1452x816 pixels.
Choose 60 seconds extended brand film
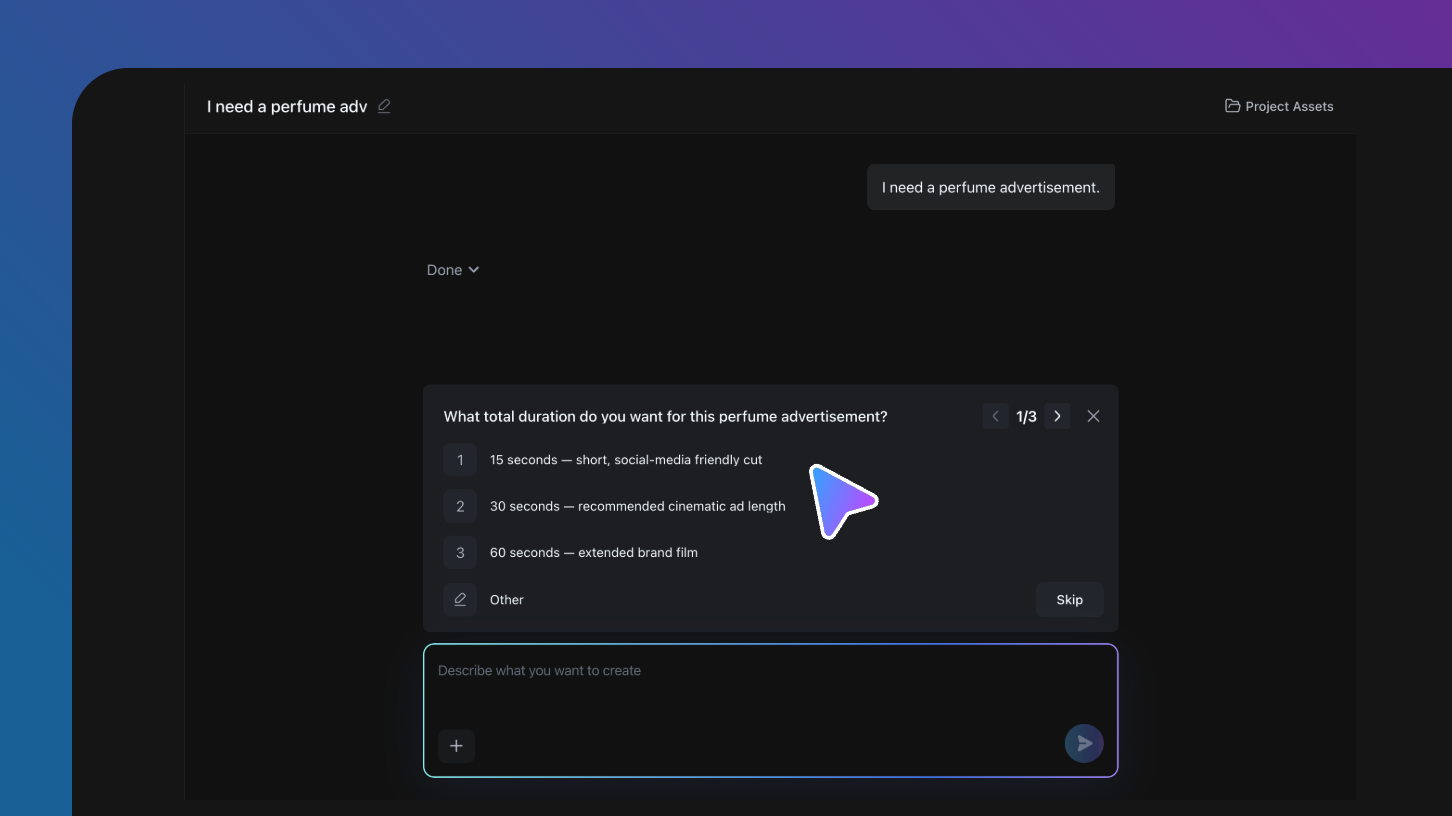[594, 552]
